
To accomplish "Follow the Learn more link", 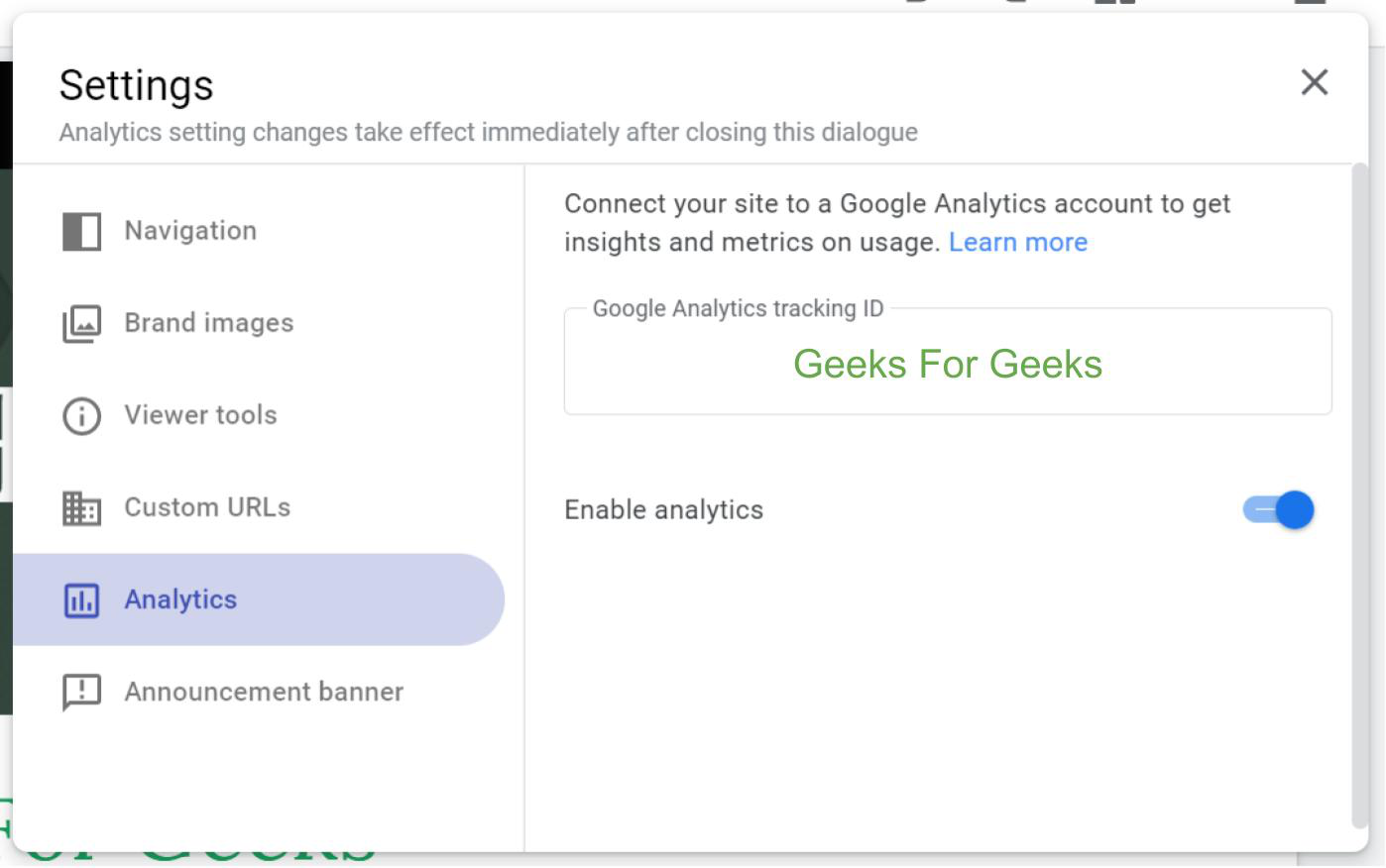I will pyautogui.click(x=1017, y=243).
